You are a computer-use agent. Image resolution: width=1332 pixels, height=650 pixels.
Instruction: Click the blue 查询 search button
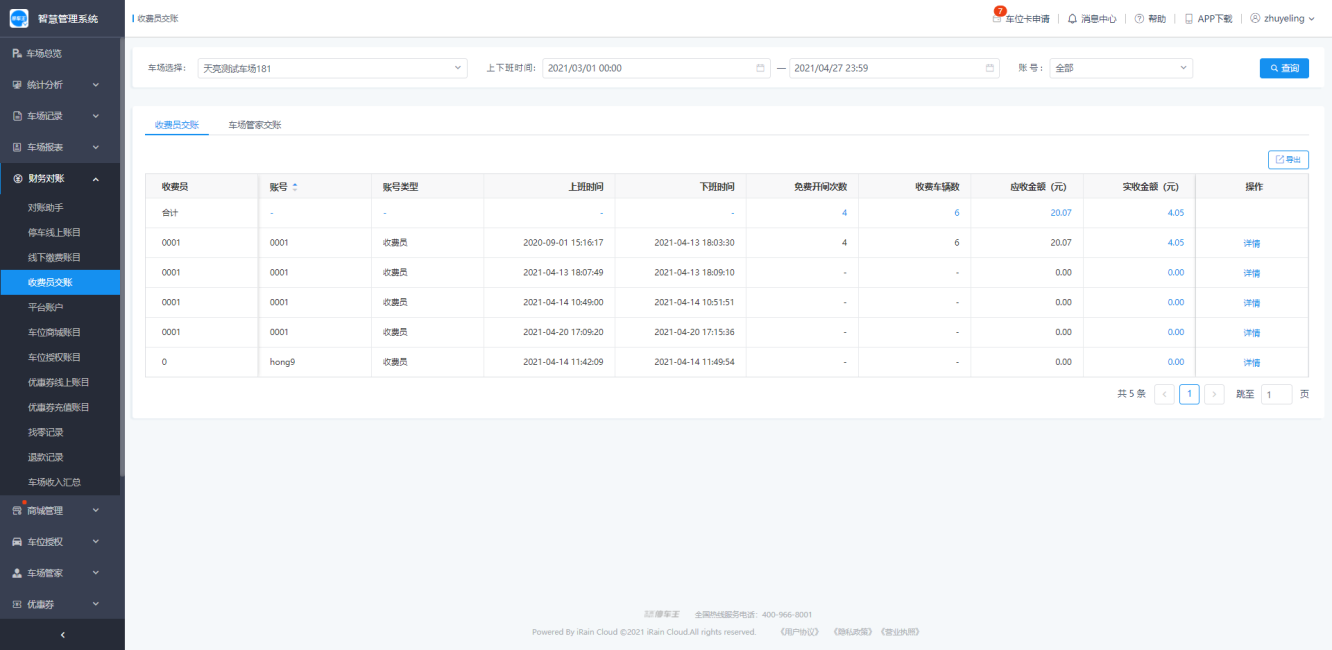[x=1283, y=68]
